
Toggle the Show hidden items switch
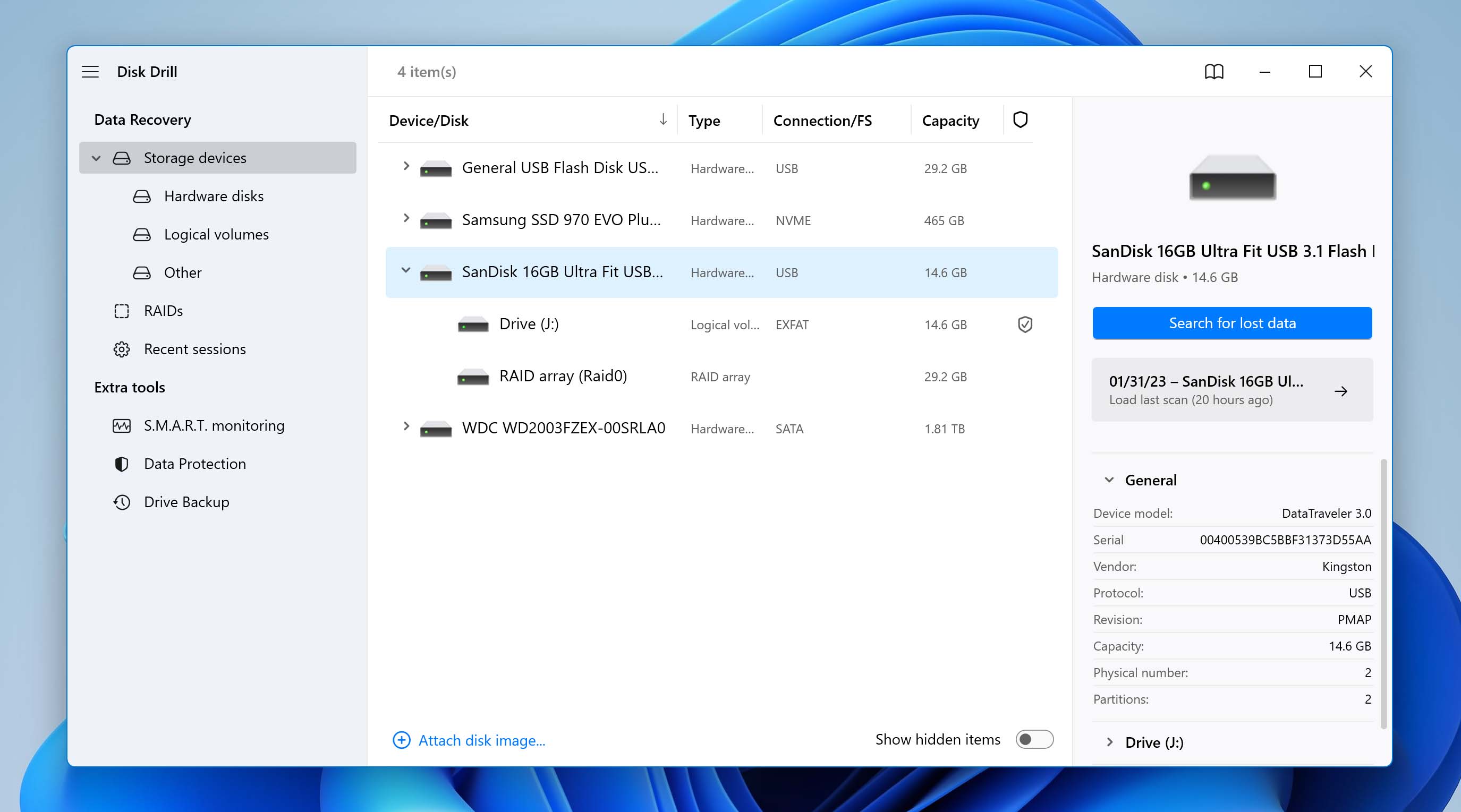(1034, 739)
